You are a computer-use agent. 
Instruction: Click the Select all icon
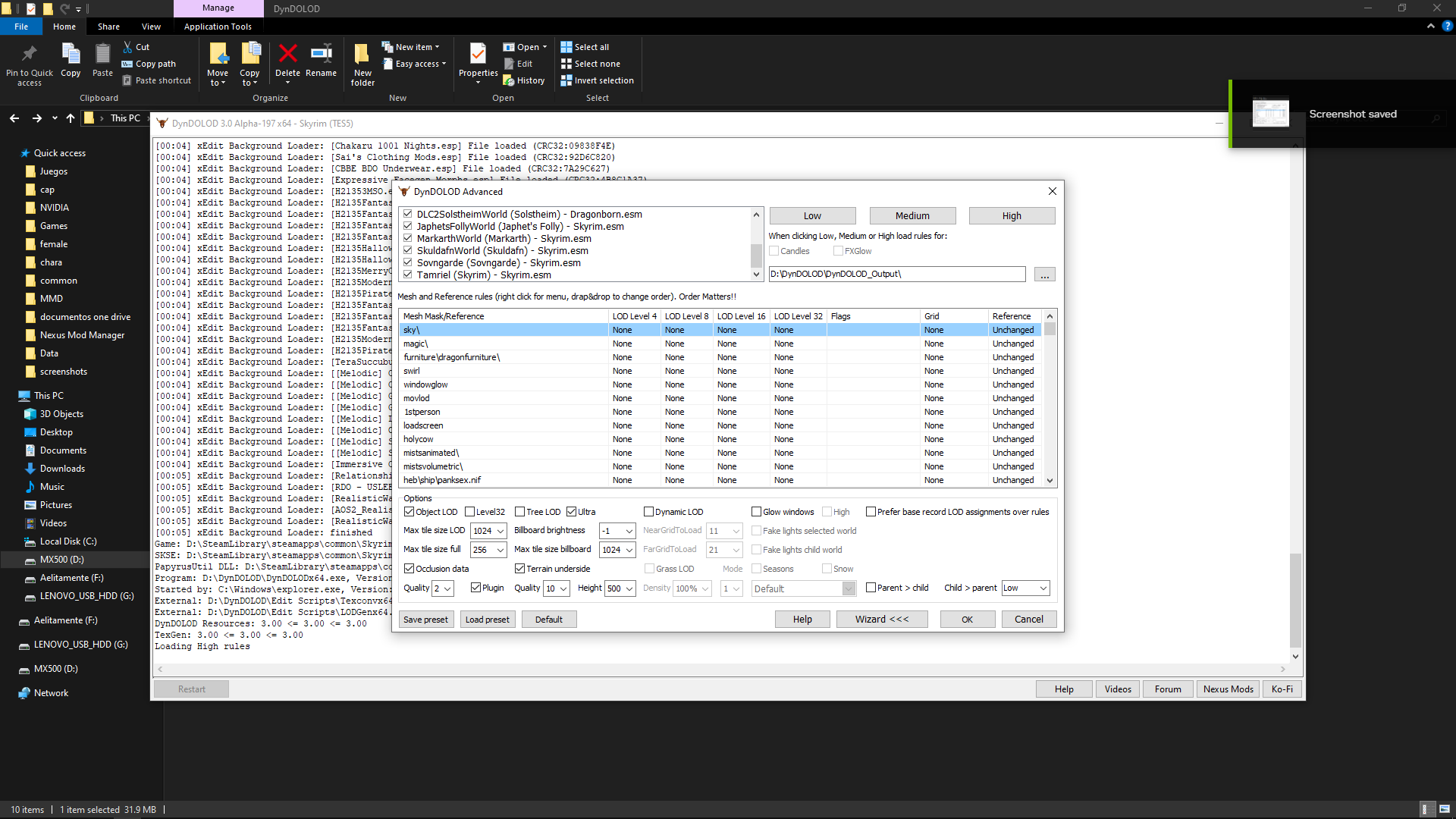tap(566, 47)
